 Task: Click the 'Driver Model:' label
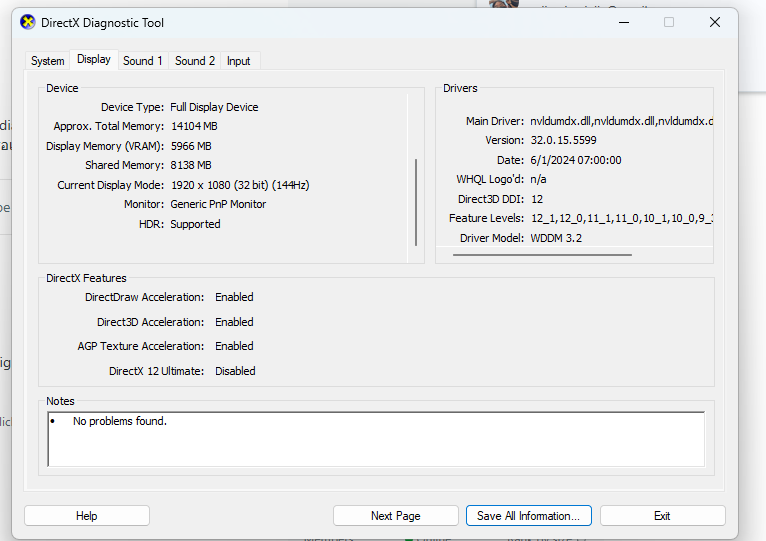[x=491, y=238]
